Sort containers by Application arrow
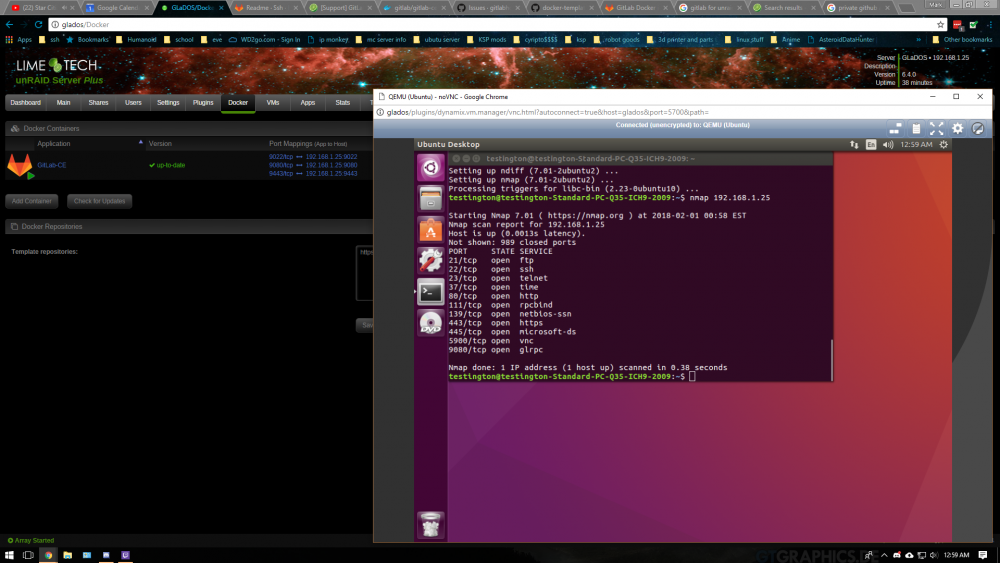Viewport: 1000px width, 563px height. (x=140, y=142)
